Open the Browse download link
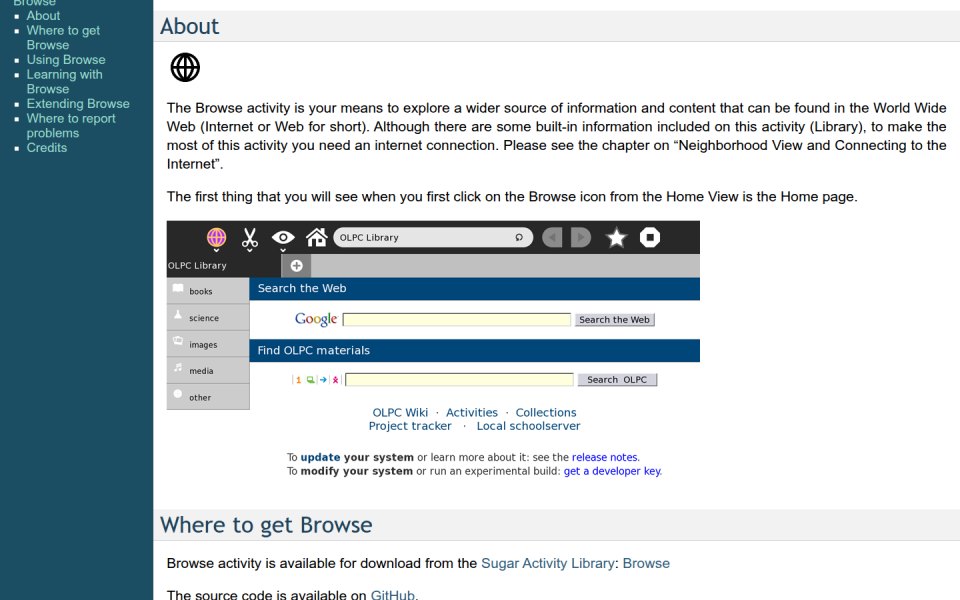The image size is (960, 600). click(646, 563)
